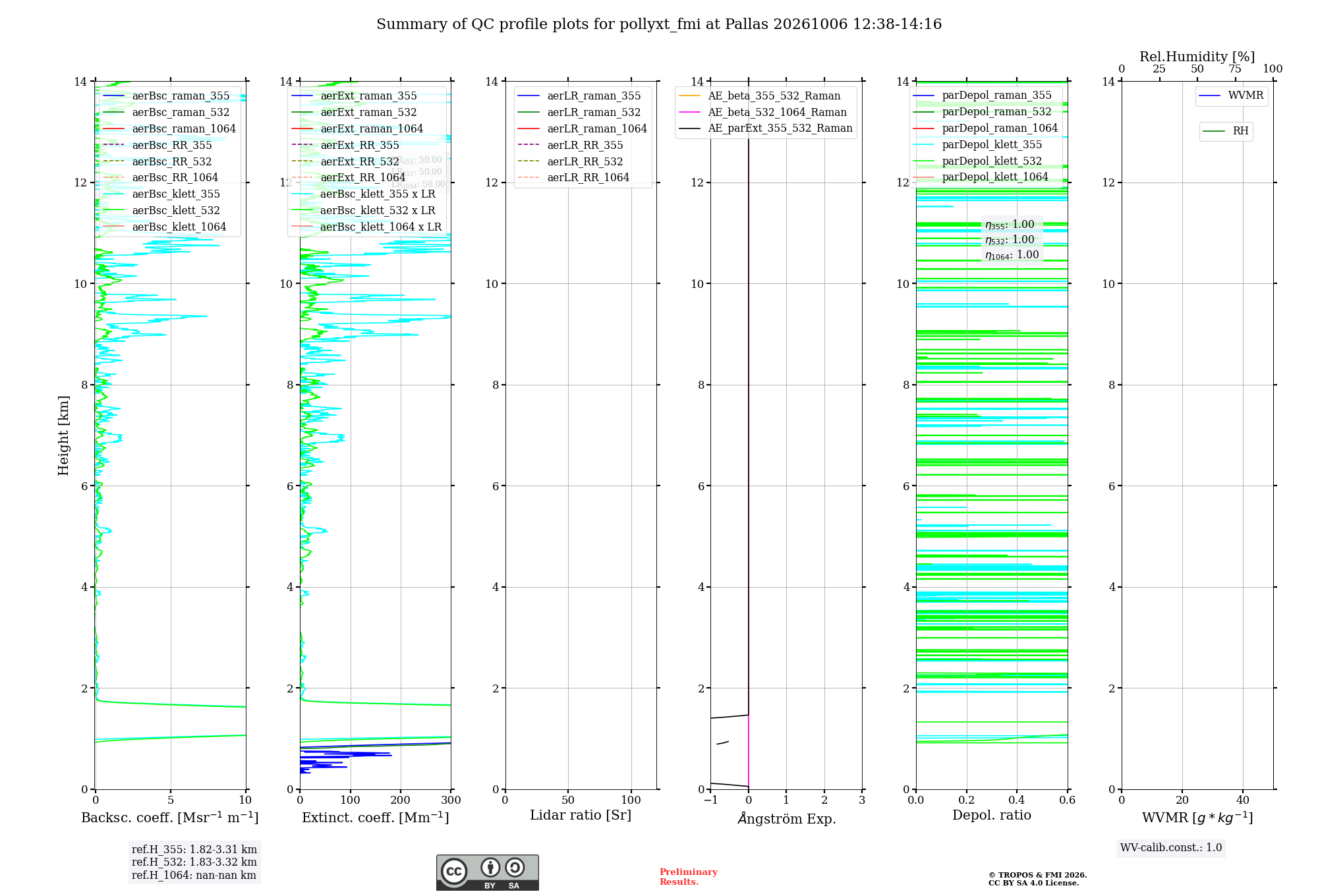
Task: Click the SA share-alike icon in badge
Action: coord(515,867)
